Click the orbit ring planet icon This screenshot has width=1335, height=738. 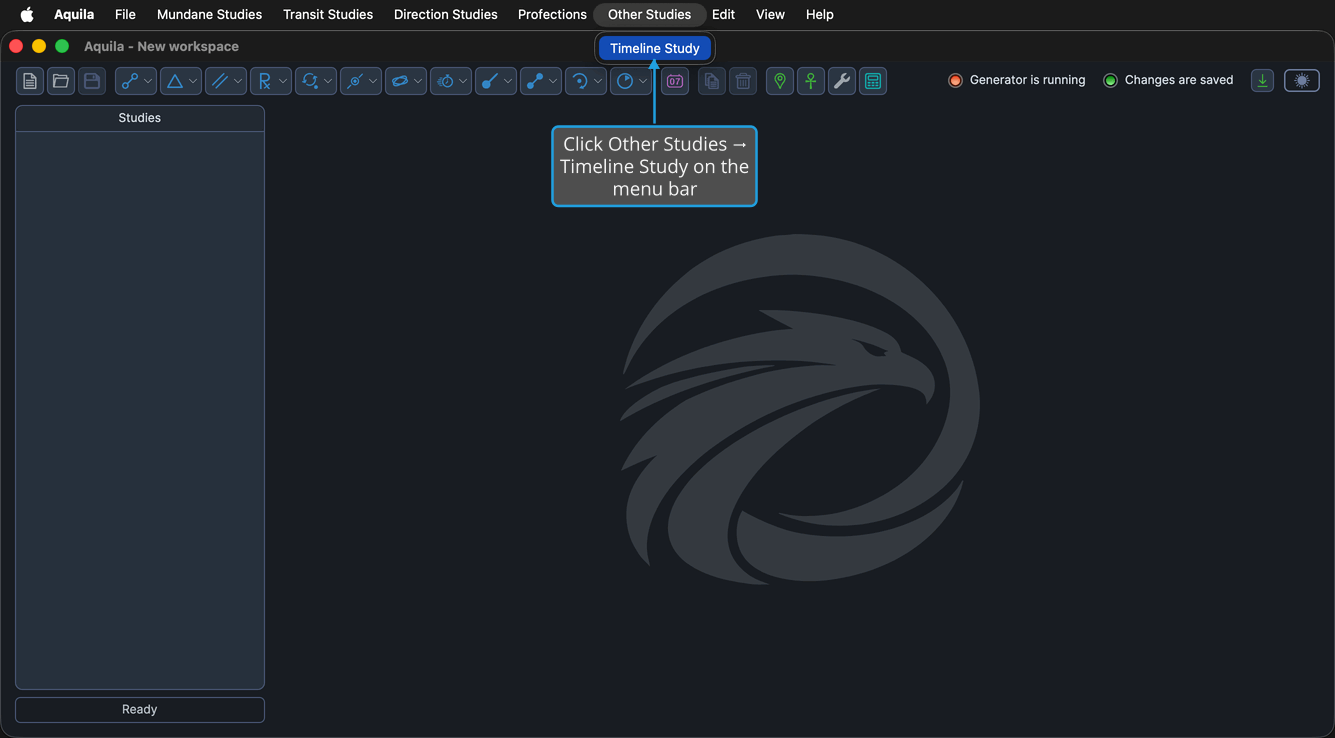400,81
